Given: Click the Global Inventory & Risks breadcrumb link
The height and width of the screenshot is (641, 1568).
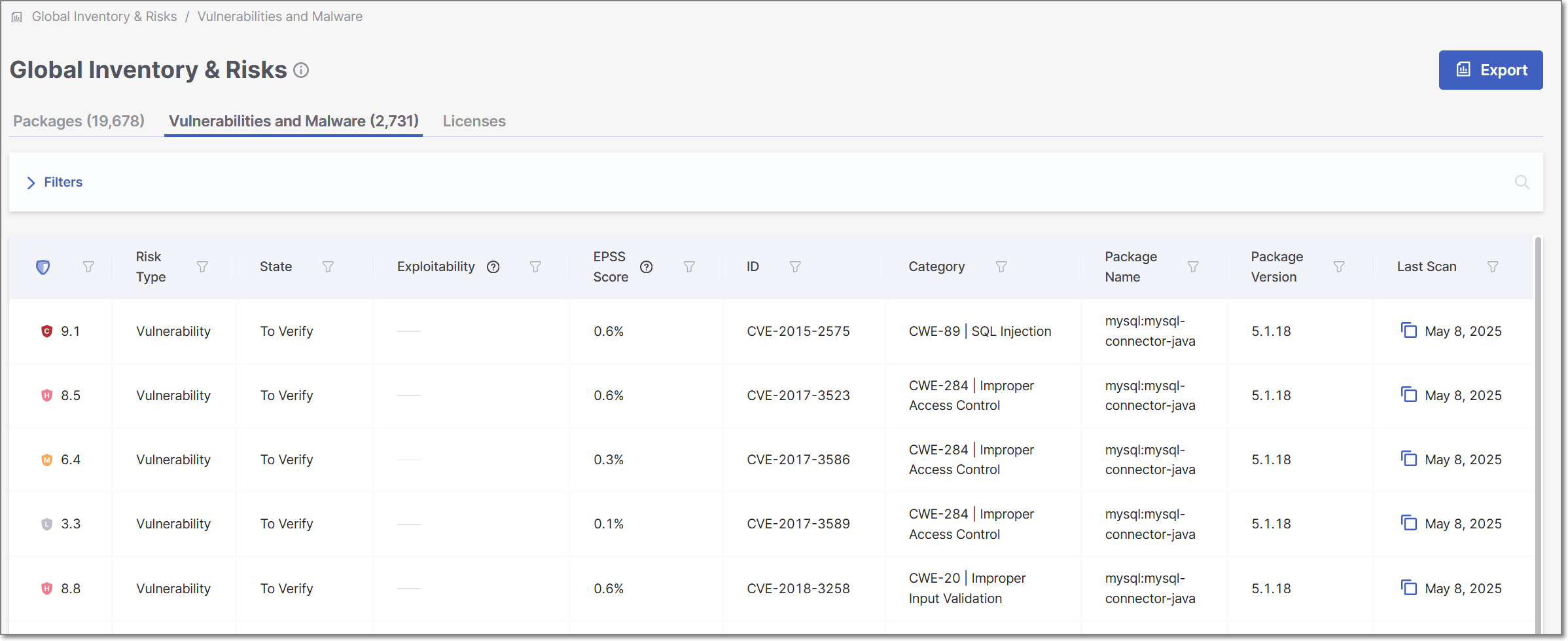Looking at the screenshot, I should [104, 16].
